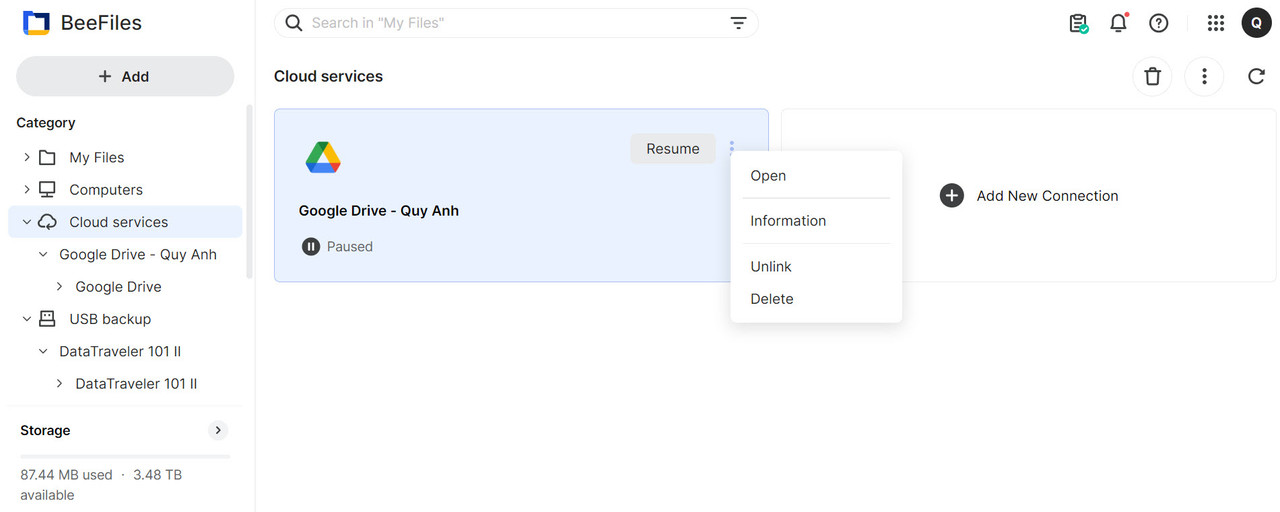This screenshot has height=512, width=1280.
Task: Click Add New Connection text
Action: [1047, 196]
